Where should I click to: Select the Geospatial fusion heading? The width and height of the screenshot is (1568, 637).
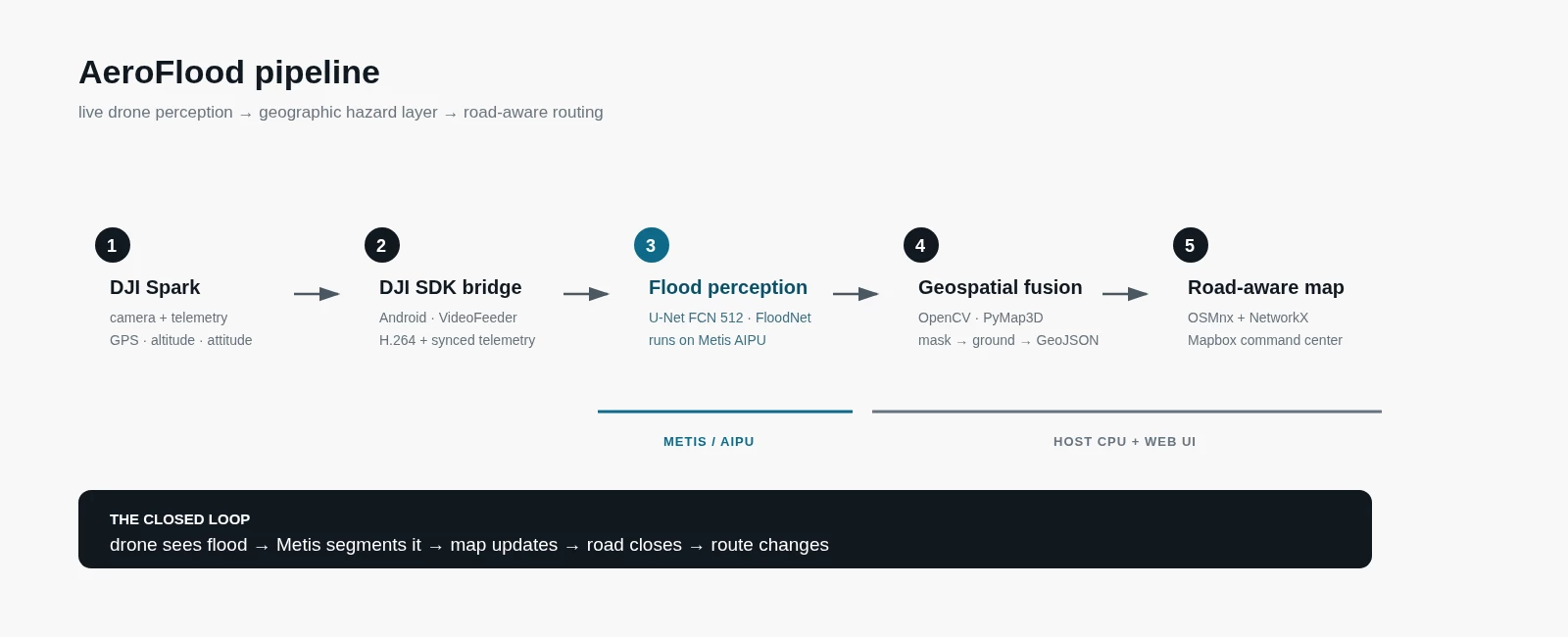click(x=1001, y=287)
